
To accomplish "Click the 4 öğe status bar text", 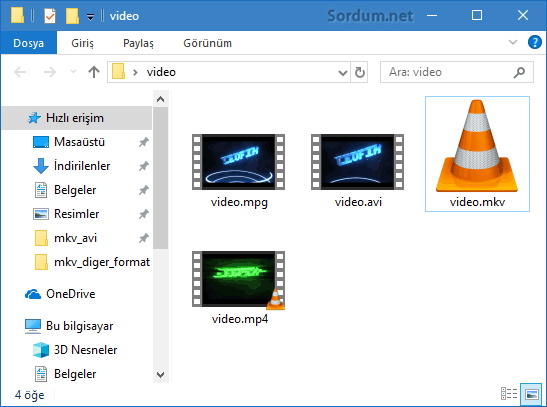I will click(x=29, y=395).
